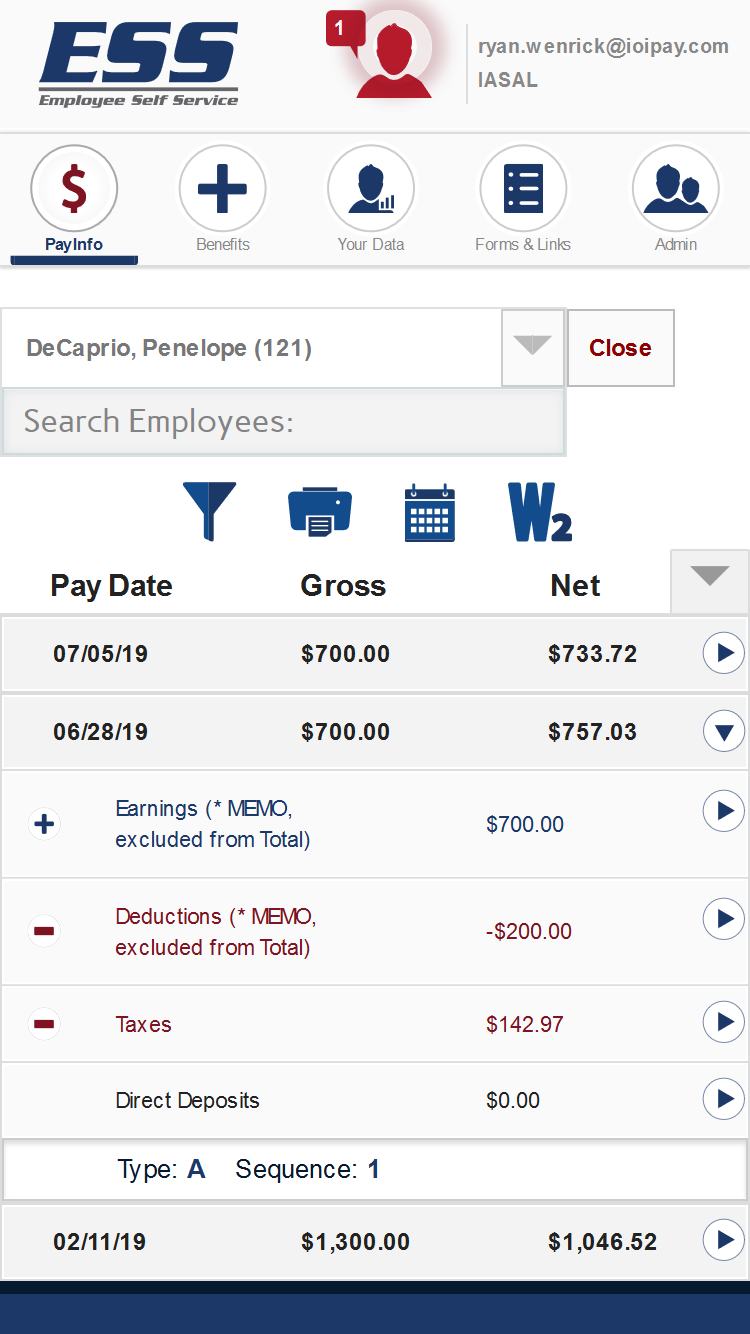This screenshot has width=750, height=1334.
Task: Click the Close button
Action: coord(620,348)
